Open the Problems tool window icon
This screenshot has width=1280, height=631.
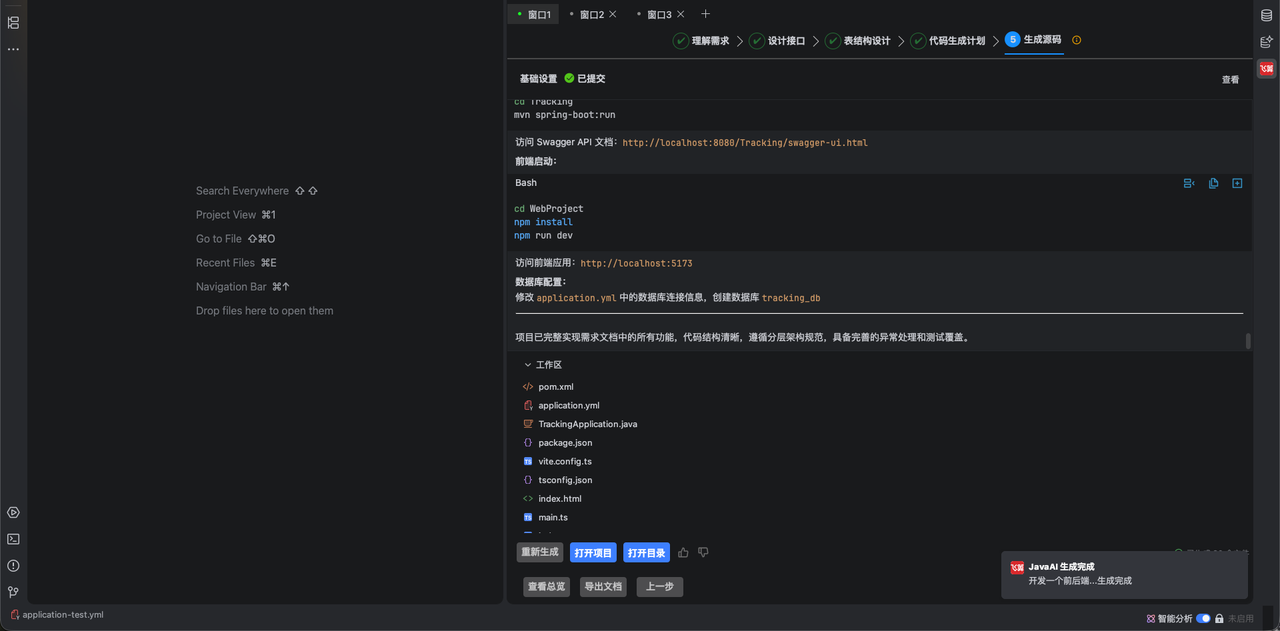[x=13, y=566]
